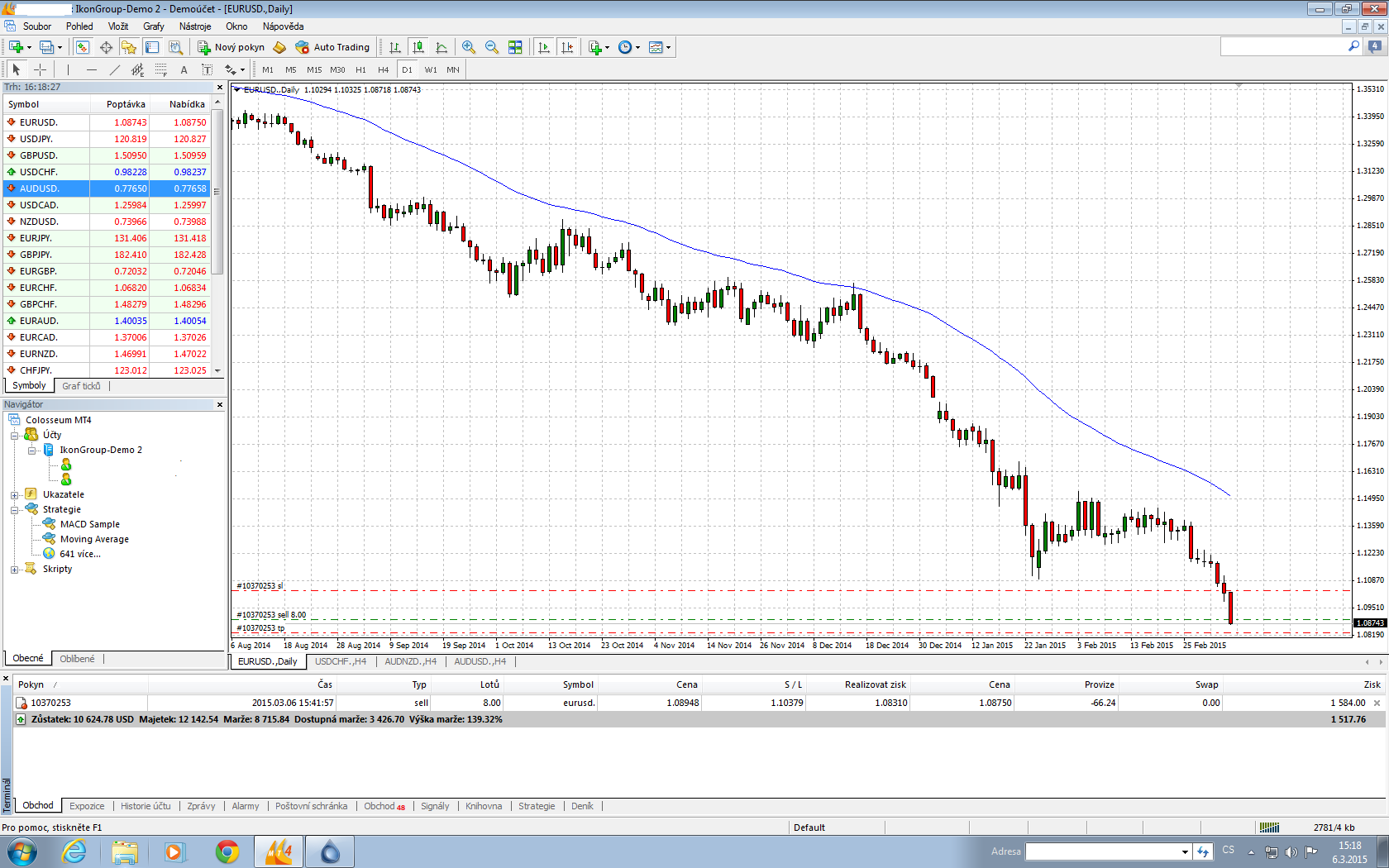The height and width of the screenshot is (868, 1389).
Task: Set timeframe to H4
Action: click(384, 69)
